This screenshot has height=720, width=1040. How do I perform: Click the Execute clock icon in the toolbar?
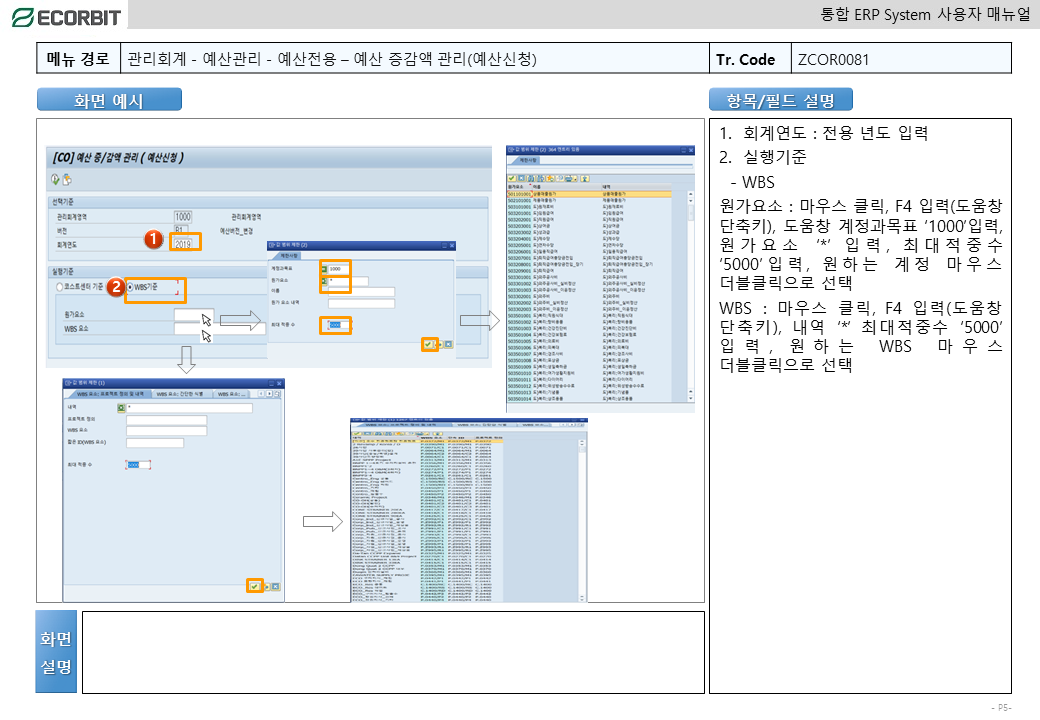pos(55,180)
